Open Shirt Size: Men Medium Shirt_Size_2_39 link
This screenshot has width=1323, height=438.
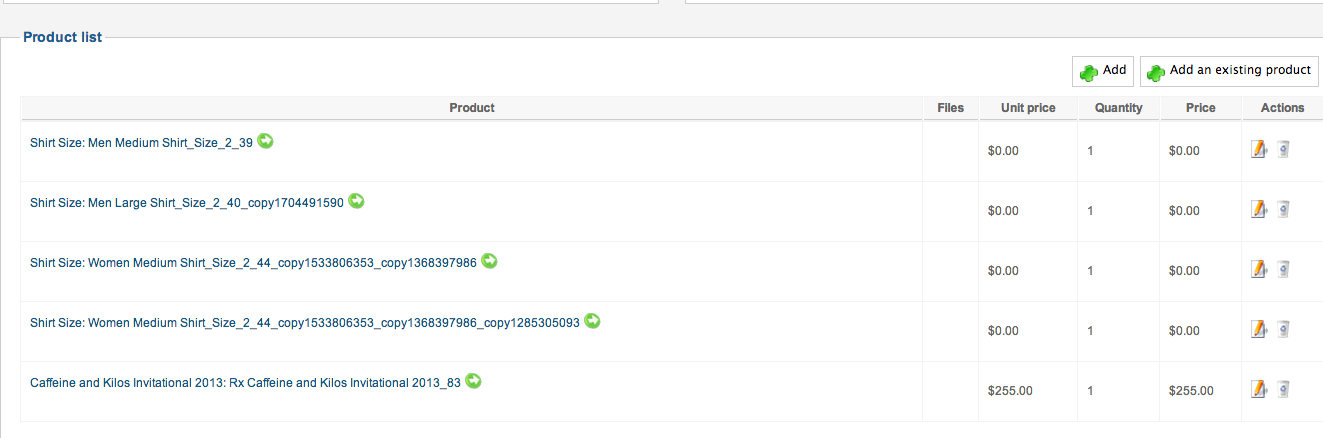[141, 143]
